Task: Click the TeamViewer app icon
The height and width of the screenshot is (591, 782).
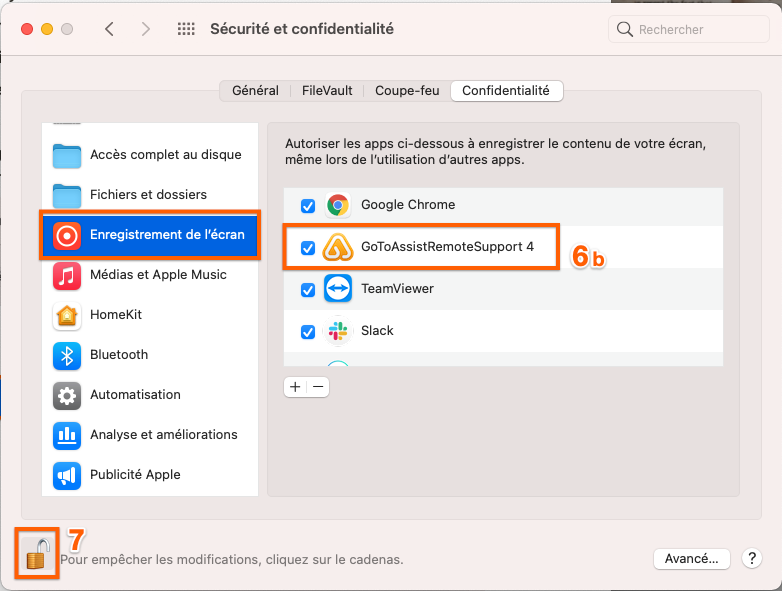Action: point(338,289)
